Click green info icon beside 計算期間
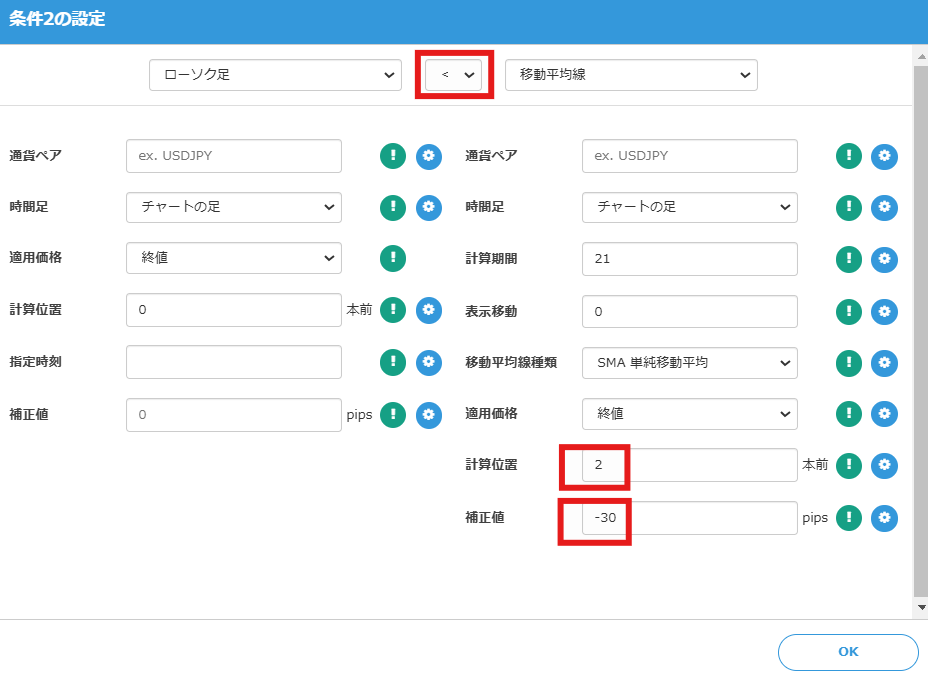928x688 pixels. 849,259
